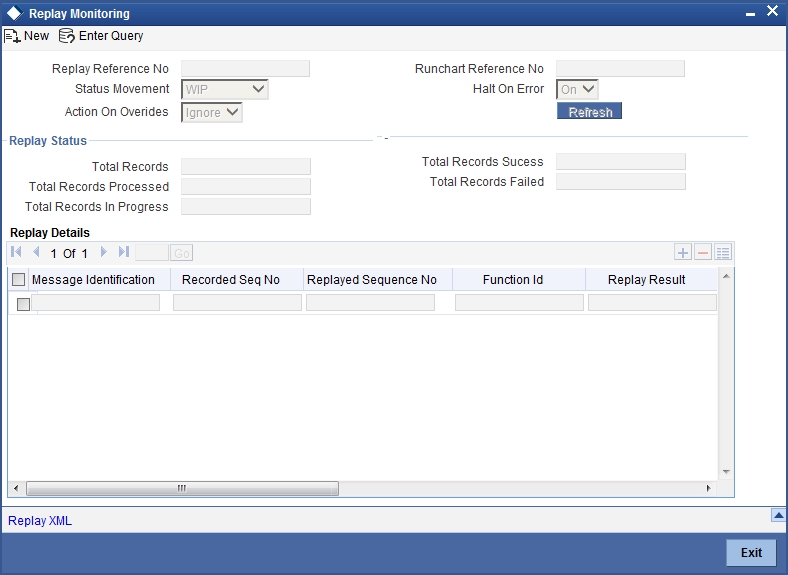This screenshot has width=788, height=575.
Task: Click the Runchart Reference No field
Action: (x=620, y=68)
